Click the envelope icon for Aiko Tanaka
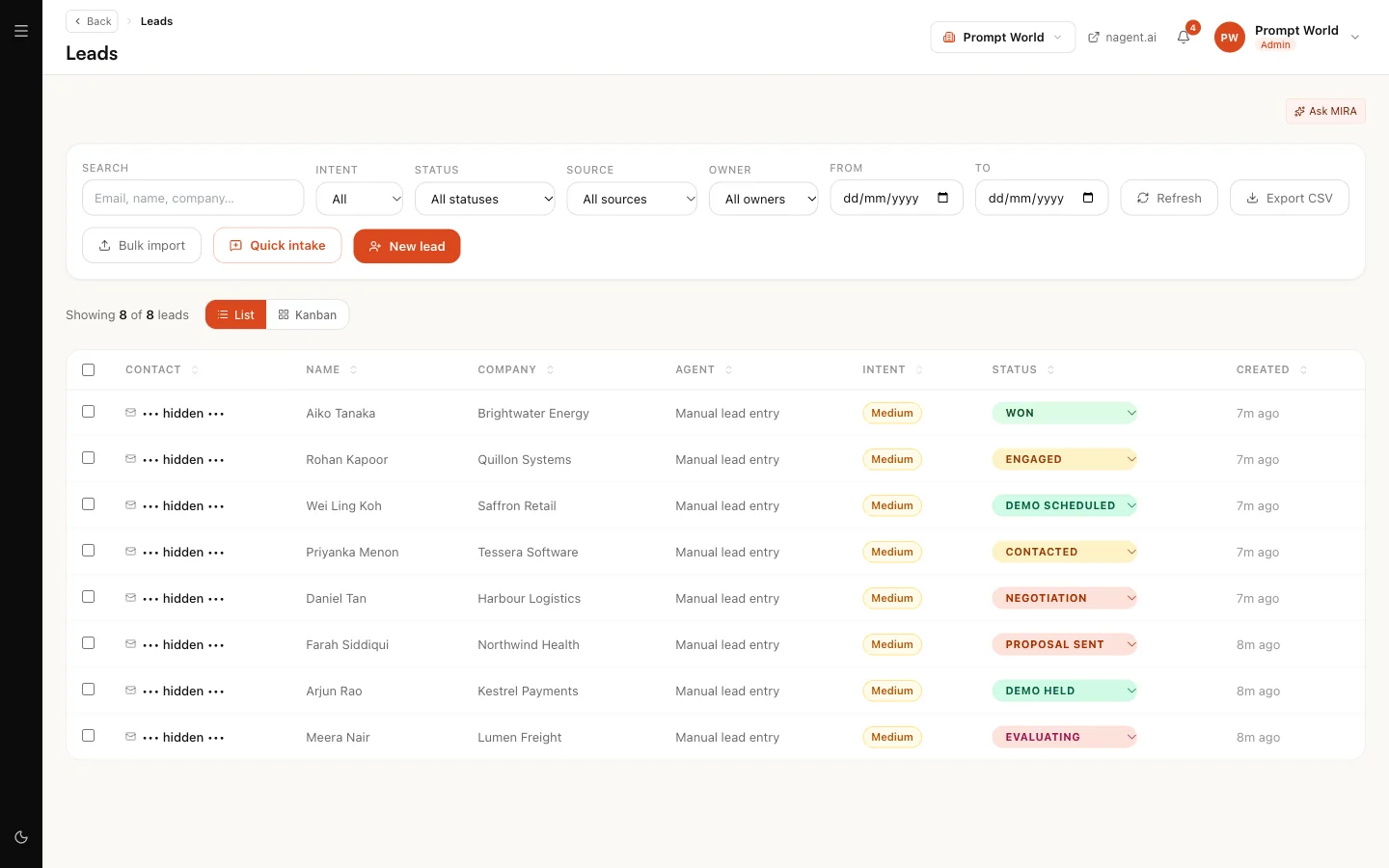The height and width of the screenshot is (868, 1389). click(x=130, y=413)
